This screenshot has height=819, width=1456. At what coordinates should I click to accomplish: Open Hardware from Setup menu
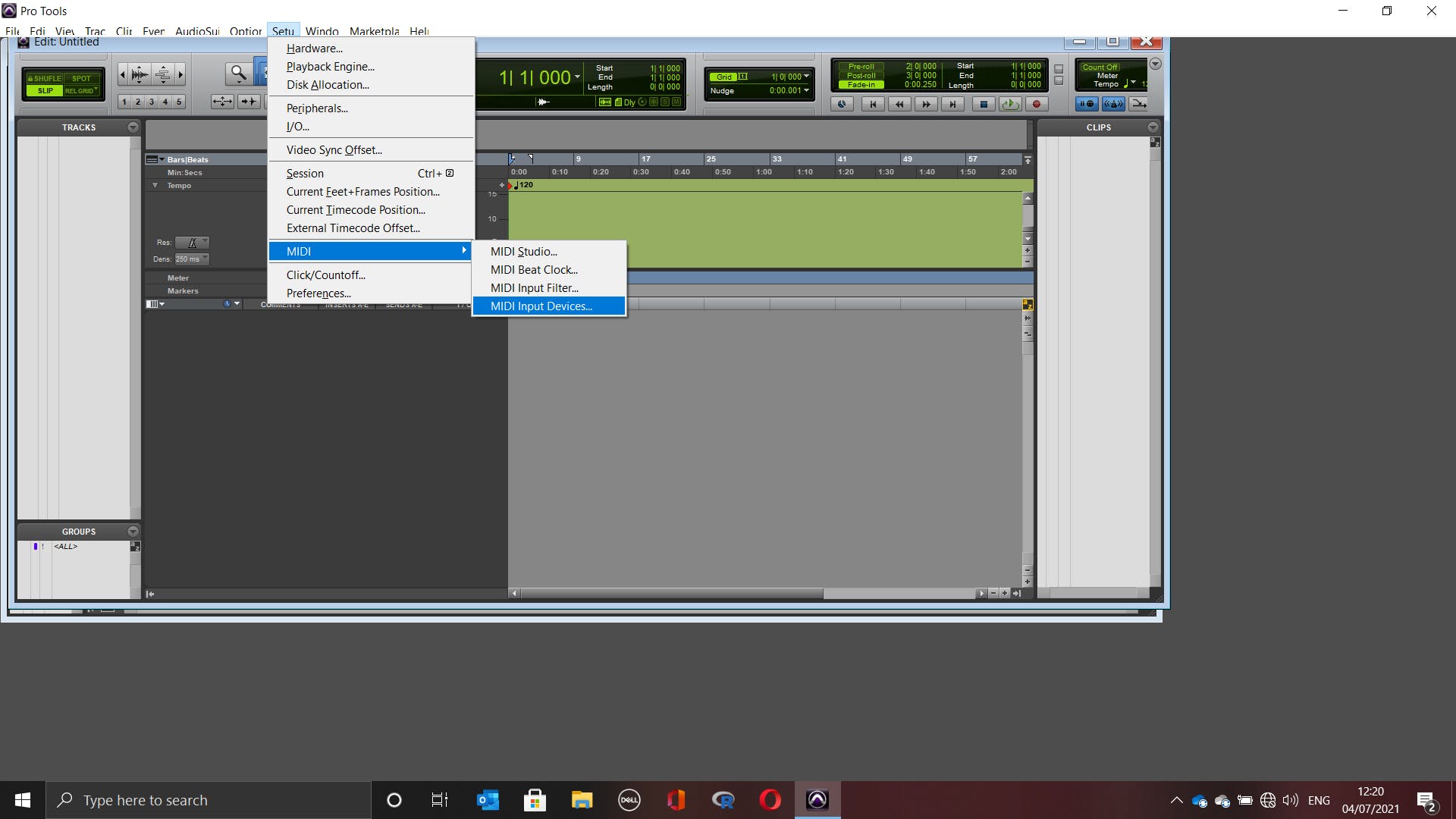click(315, 49)
